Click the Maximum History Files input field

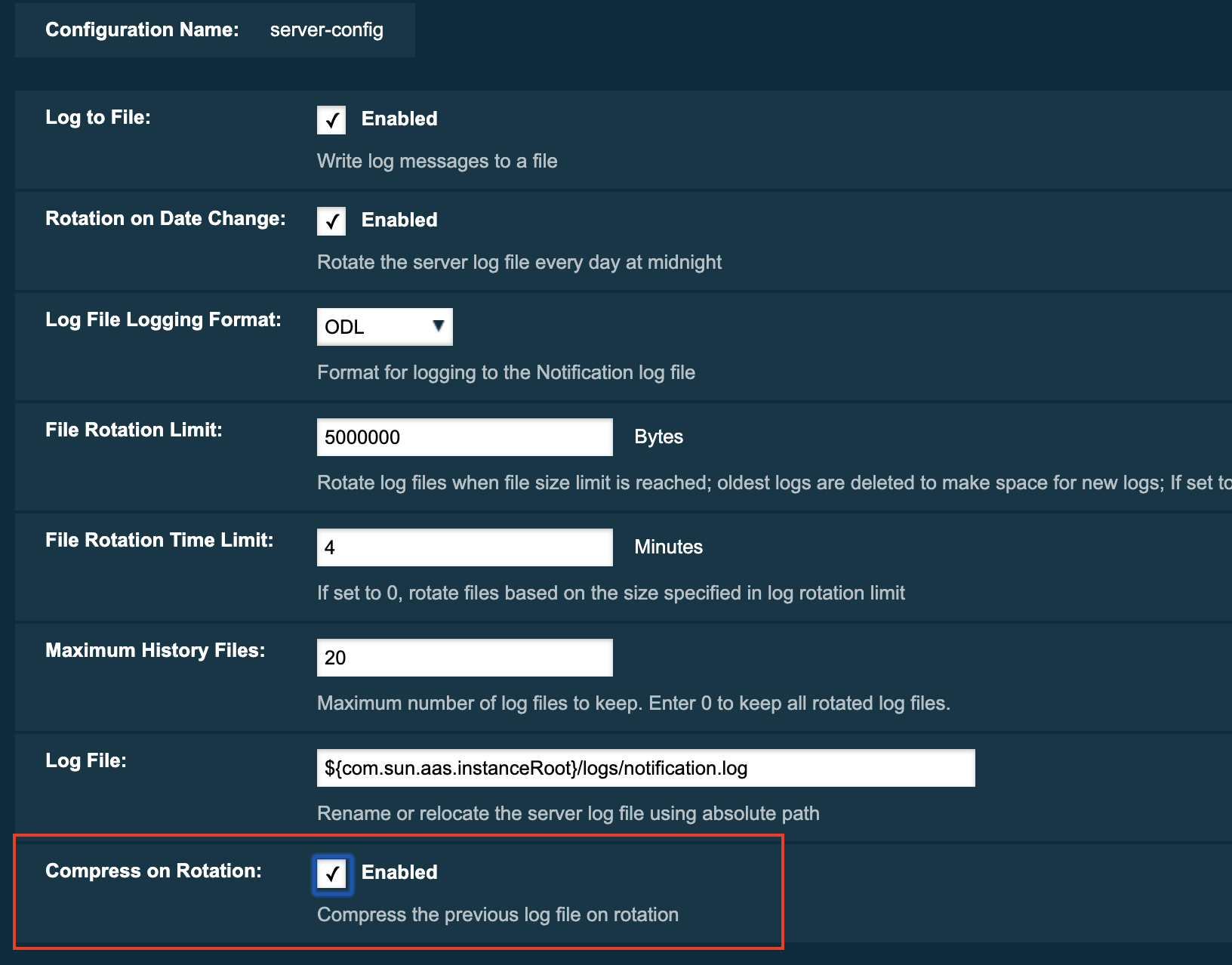pyautogui.click(x=464, y=658)
